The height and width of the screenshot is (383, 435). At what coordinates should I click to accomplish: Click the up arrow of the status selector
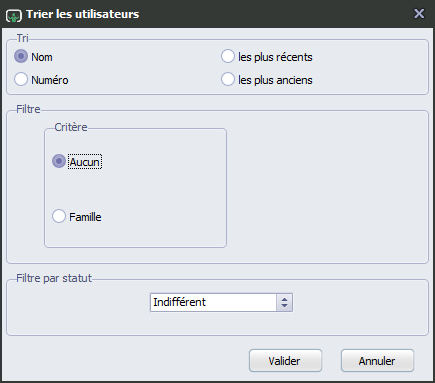[284, 299]
